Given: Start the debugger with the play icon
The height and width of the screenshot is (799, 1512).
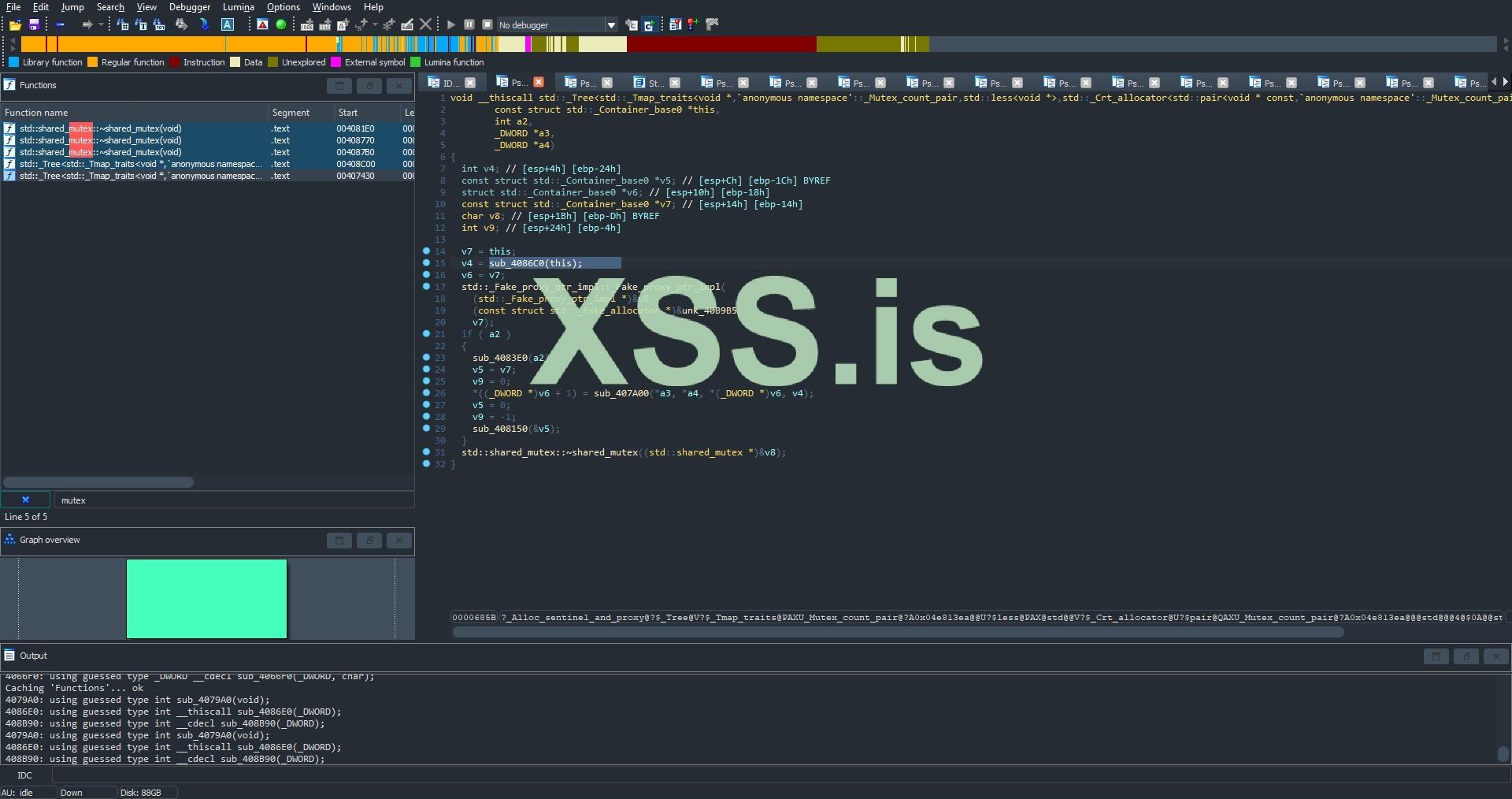Looking at the screenshot, I should (451, 25).
